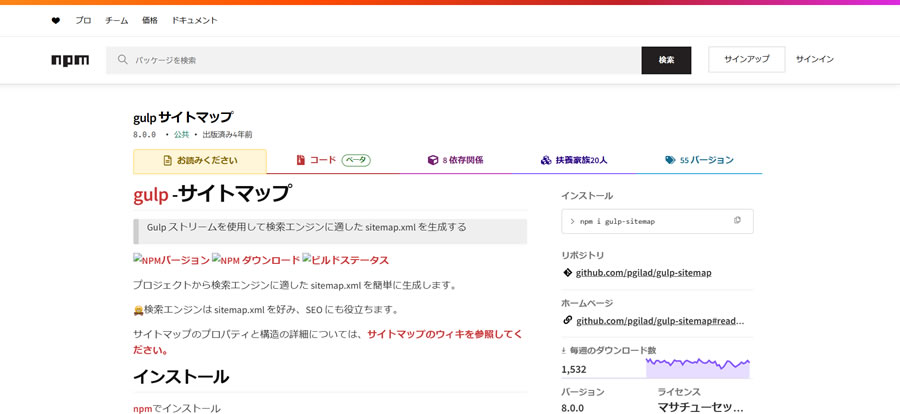Open 価格 in top navigation
The width and height of the screenshot is (900, 414).
[150, 20]
